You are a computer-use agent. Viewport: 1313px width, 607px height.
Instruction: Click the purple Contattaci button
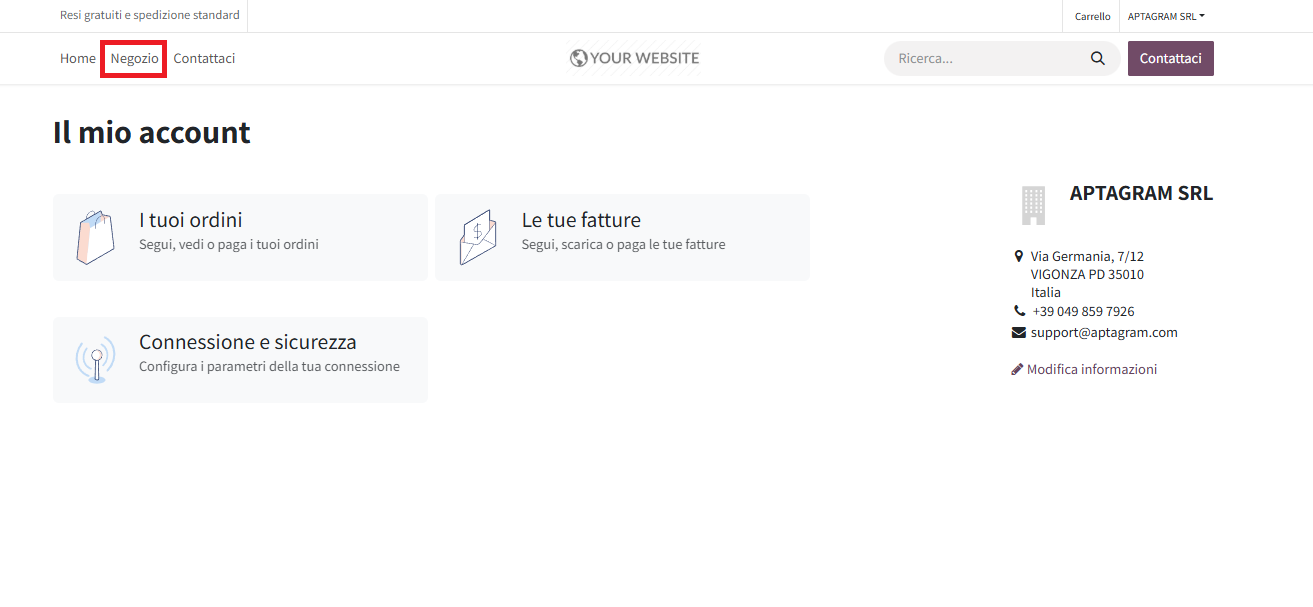tap(1171, 58)
